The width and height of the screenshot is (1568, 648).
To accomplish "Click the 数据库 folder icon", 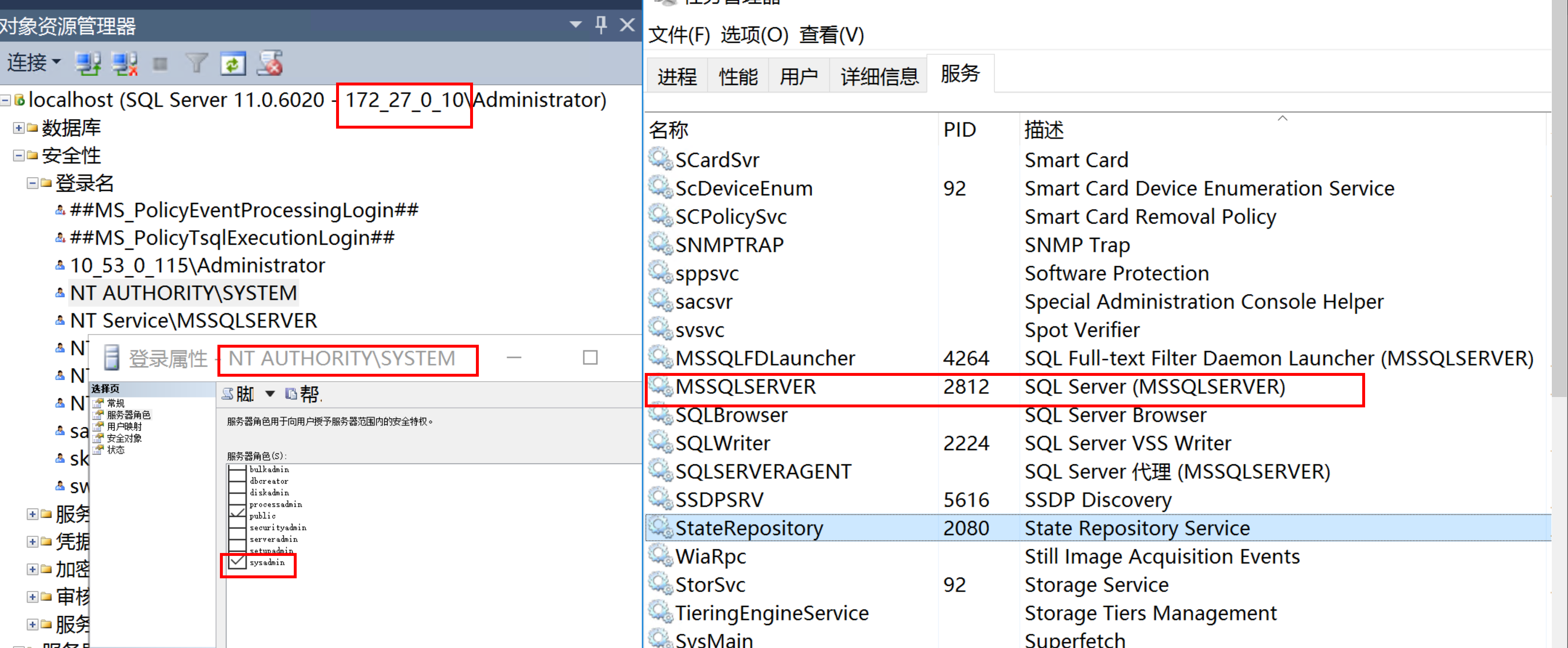I will tap(32, 128).
